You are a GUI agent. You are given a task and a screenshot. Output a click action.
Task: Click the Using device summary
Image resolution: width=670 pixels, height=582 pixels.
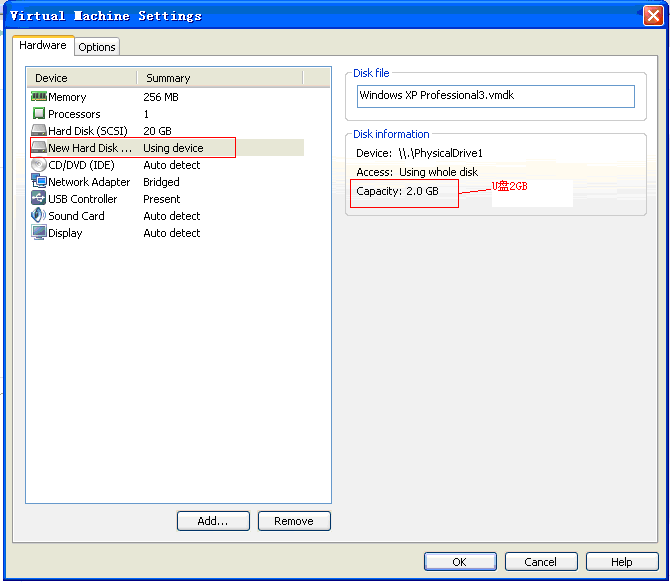(x=173, y=148)
